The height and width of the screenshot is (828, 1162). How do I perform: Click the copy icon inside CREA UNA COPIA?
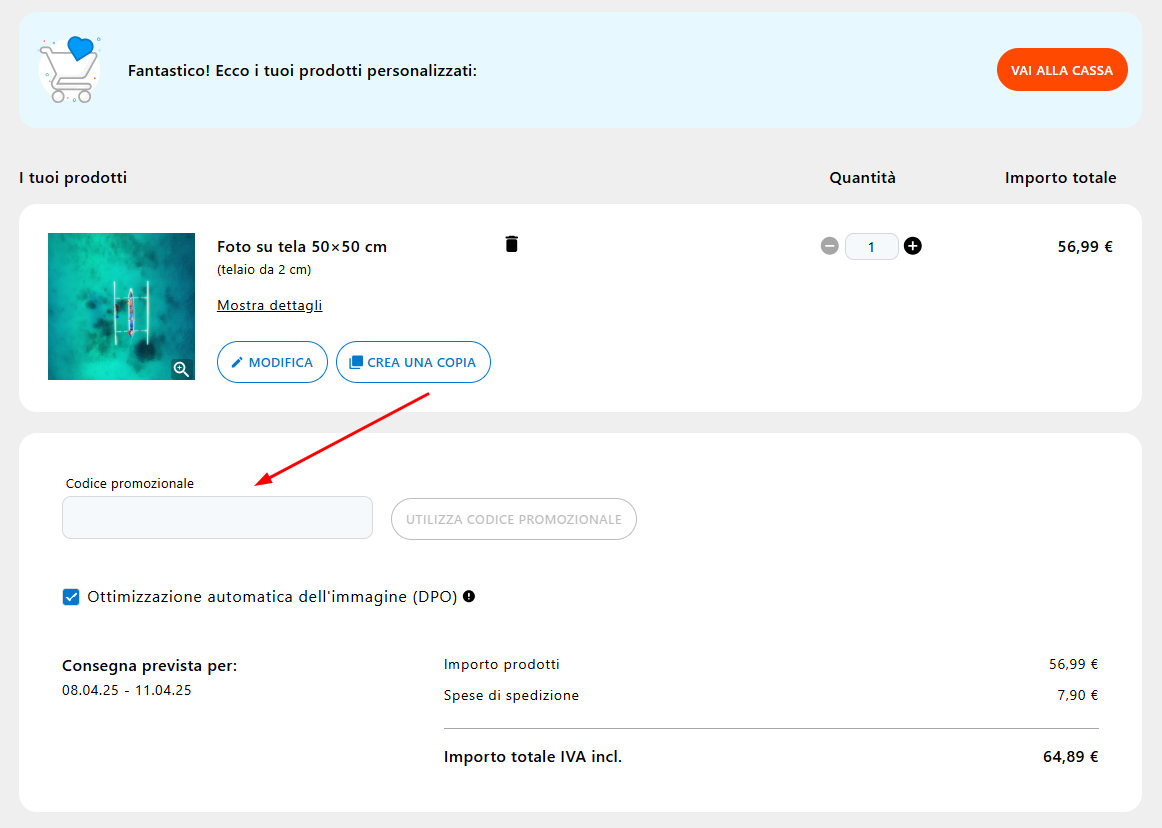tap(355, 363)
